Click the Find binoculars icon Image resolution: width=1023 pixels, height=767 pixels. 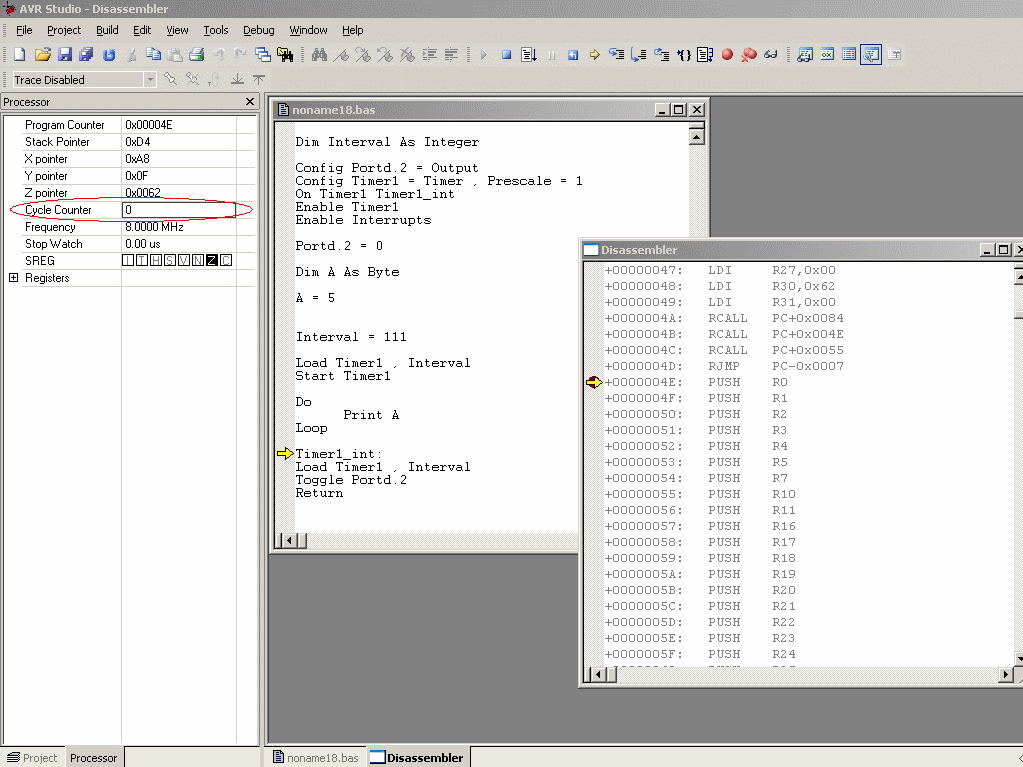(320, 55)
